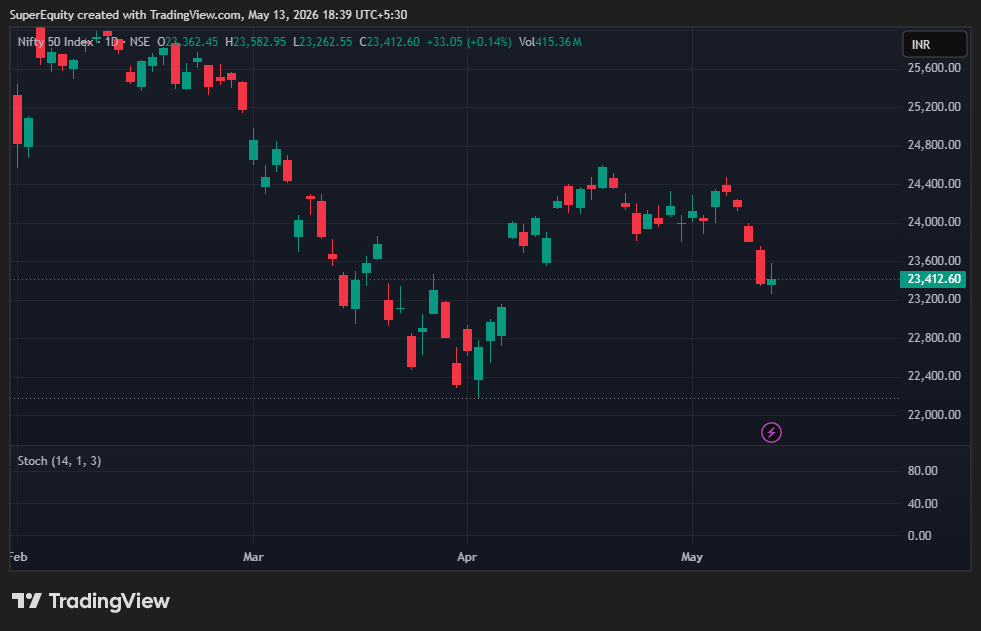
Task: Click the 24,800.00 price axis label
Action: 934,145
